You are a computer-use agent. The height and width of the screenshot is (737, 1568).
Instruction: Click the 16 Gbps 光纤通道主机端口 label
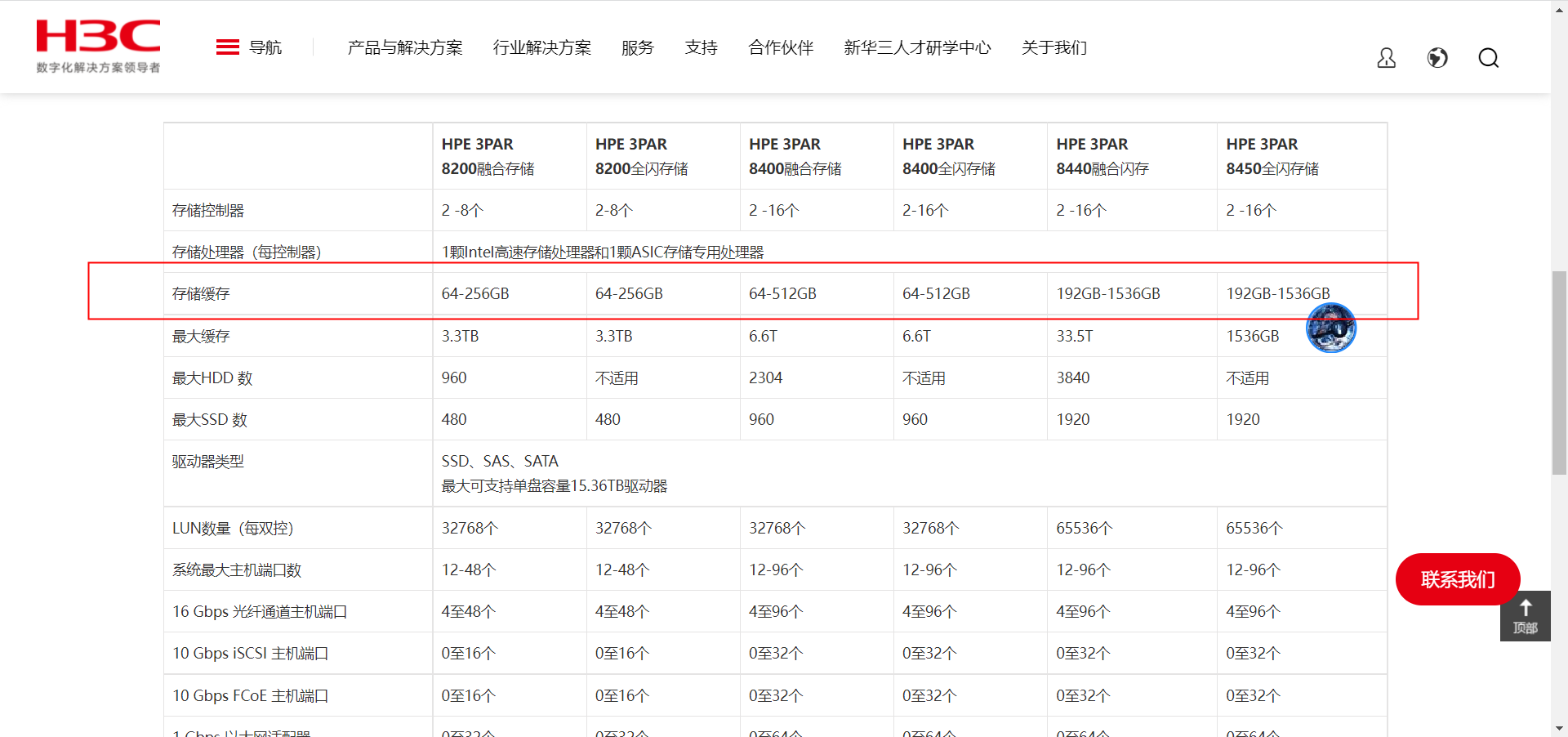[x=259, y=611]
